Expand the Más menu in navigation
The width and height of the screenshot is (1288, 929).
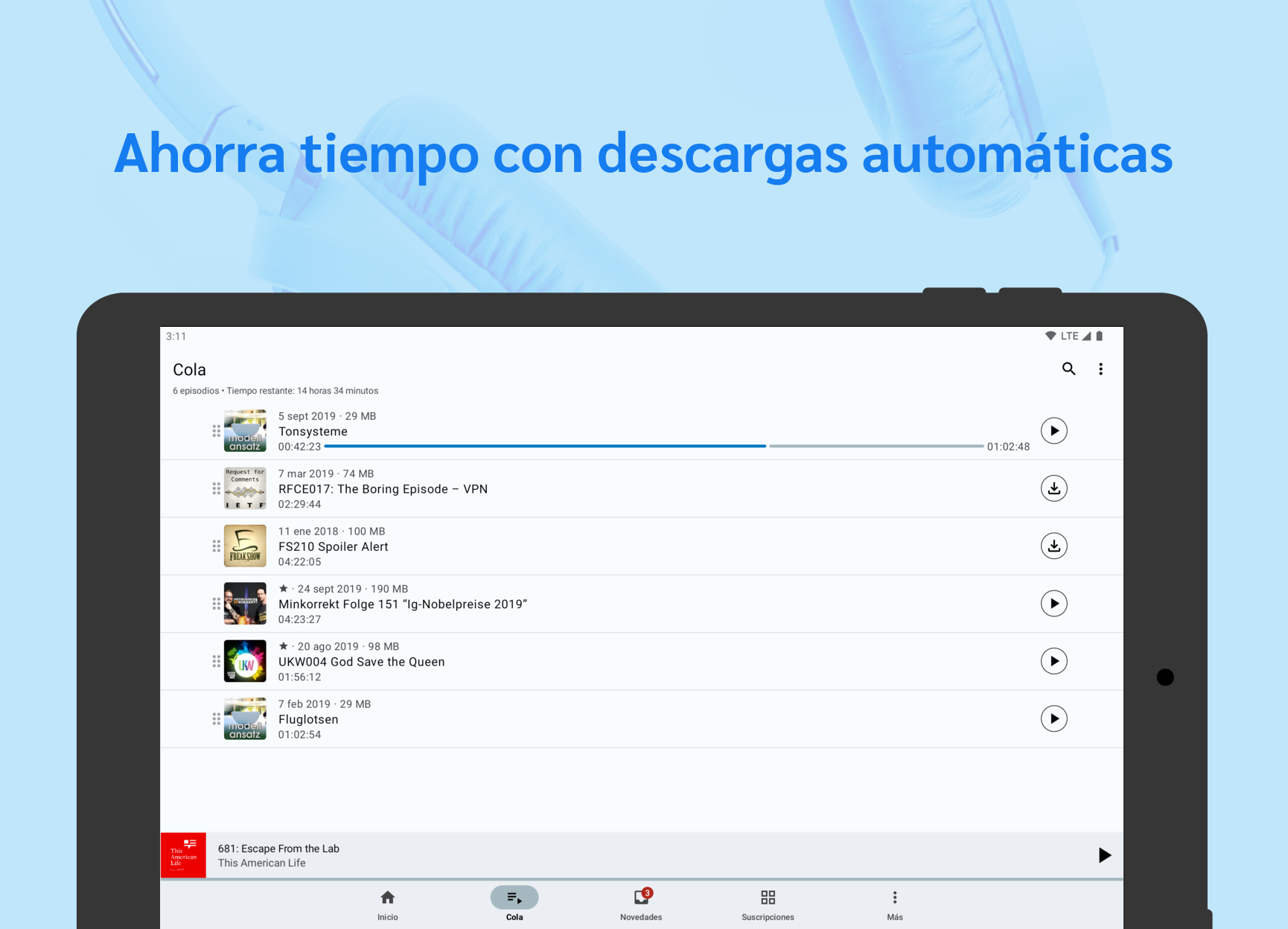pos(895,904)
